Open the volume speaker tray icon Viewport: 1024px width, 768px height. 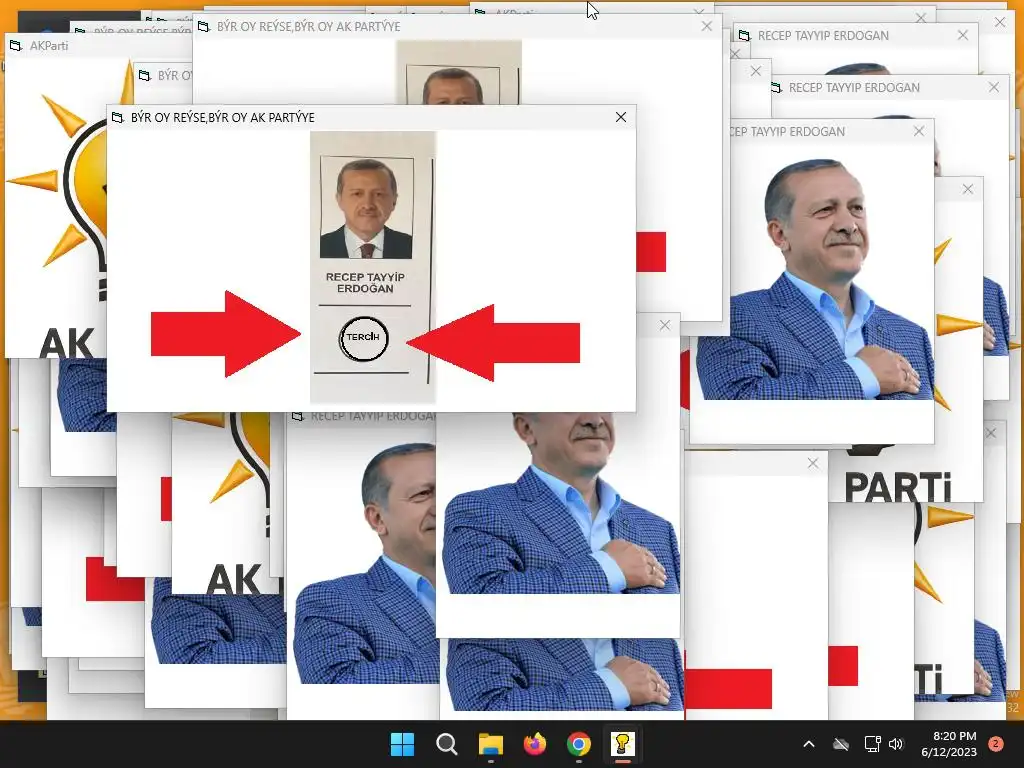(x=896, y=744)
